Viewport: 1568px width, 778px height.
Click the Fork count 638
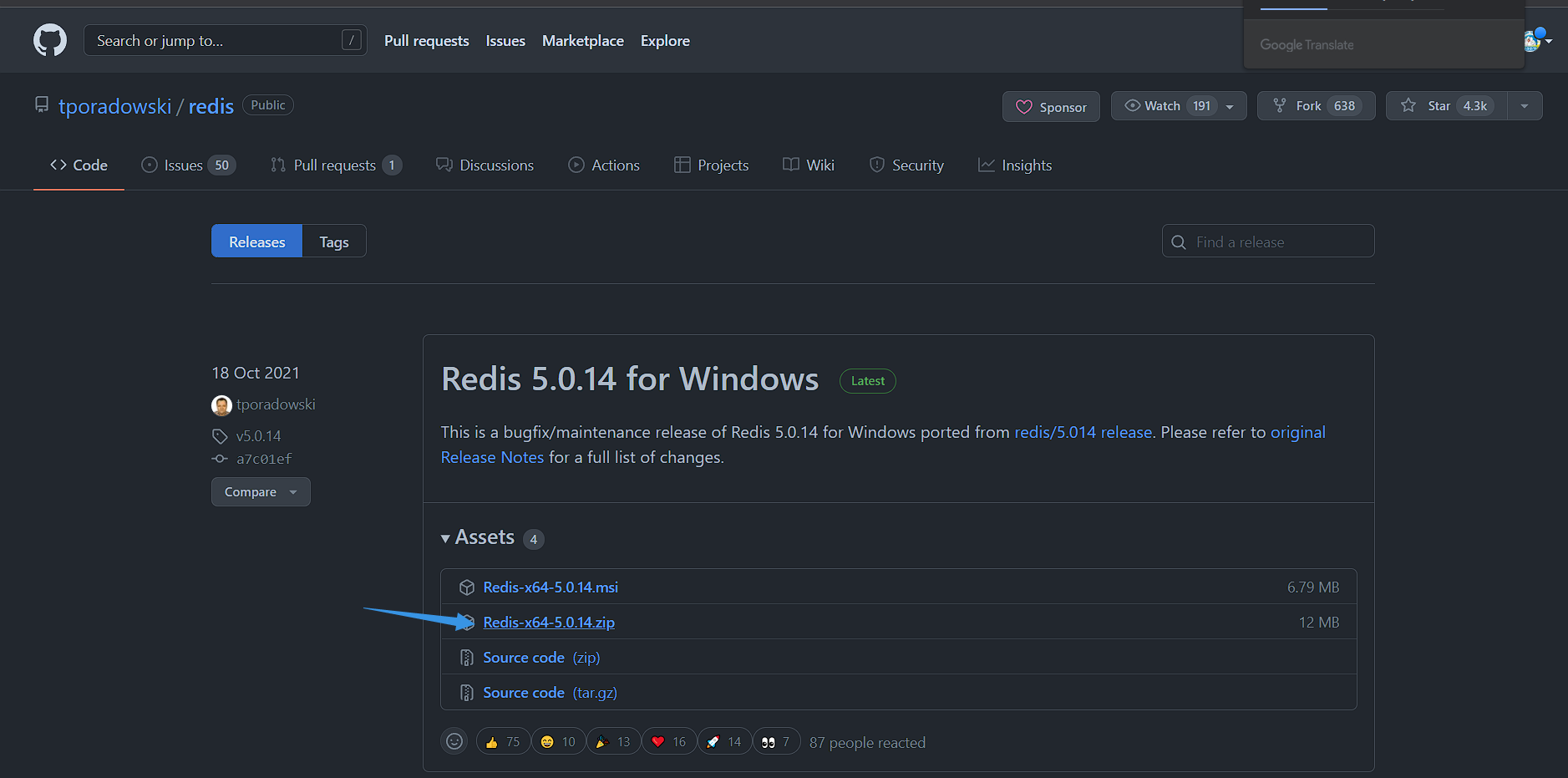click(1344, 106)
